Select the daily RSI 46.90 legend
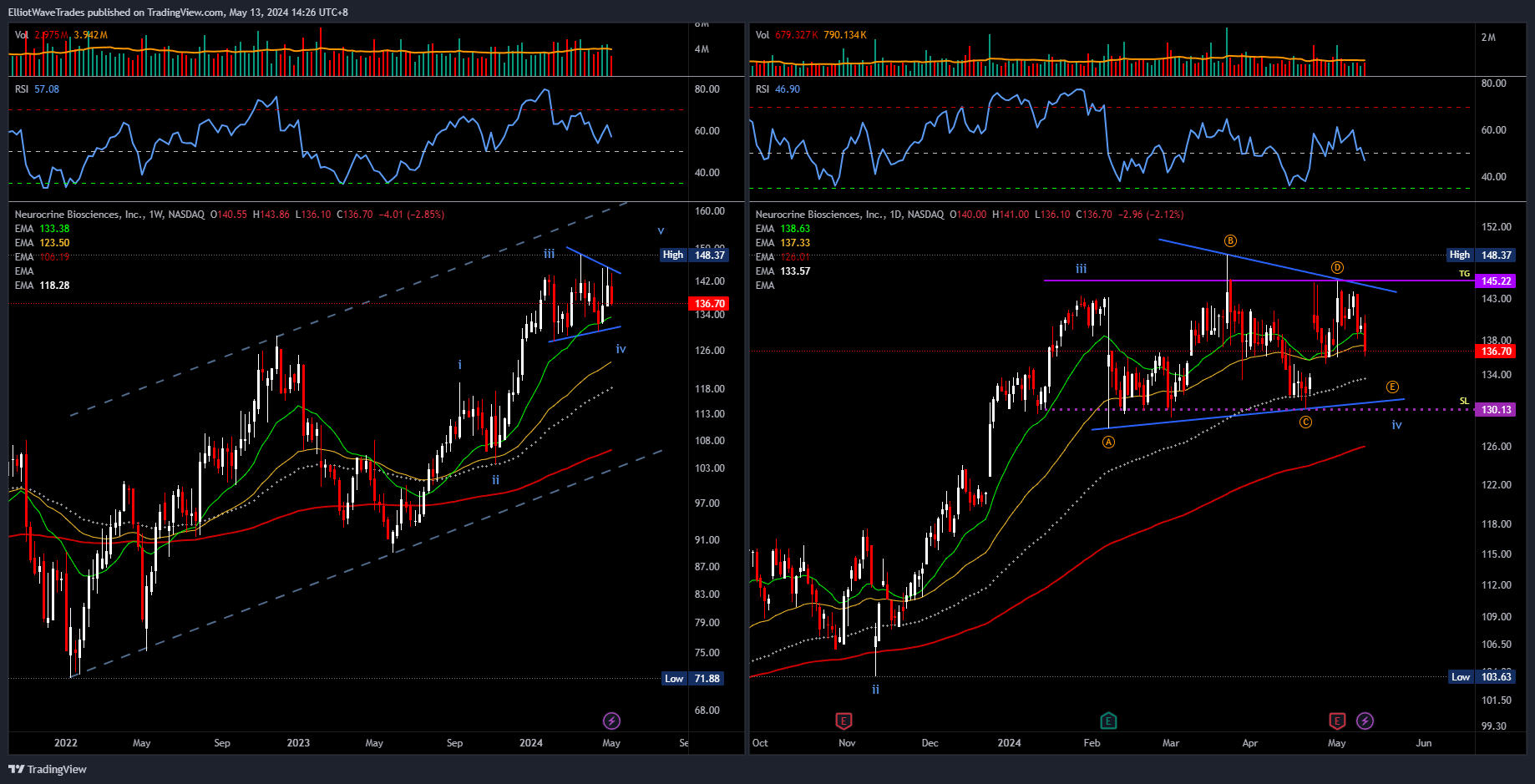 click(778, 89)
